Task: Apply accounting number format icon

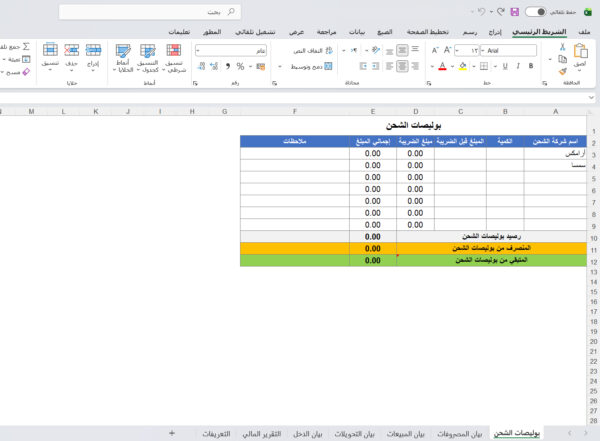Action: 261,67
